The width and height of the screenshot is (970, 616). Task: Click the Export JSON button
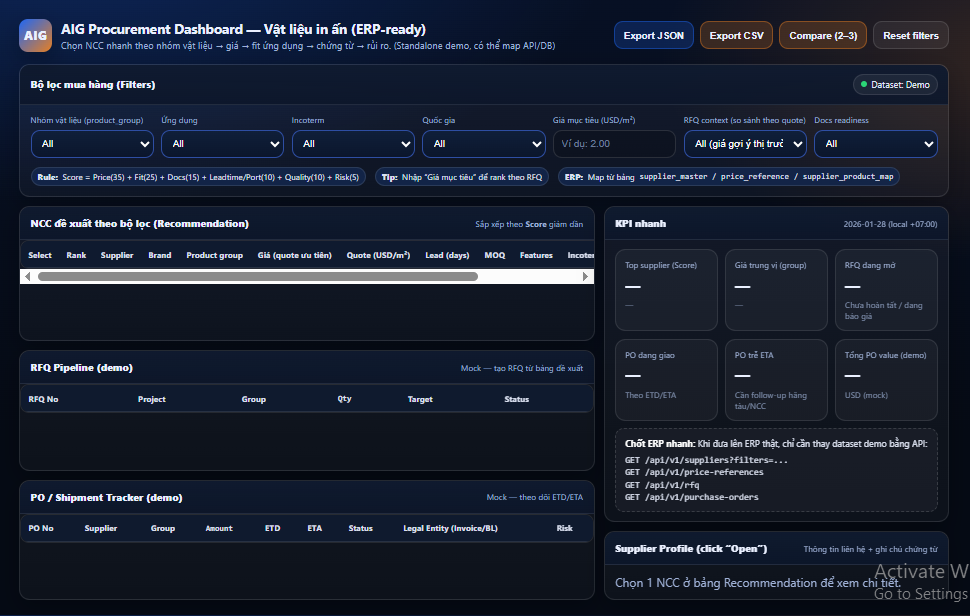653,36
